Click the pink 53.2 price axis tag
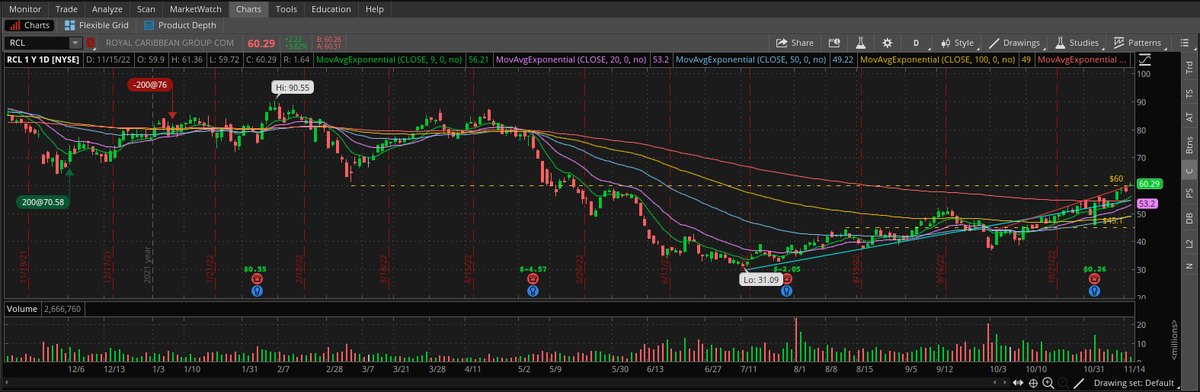The height and width of the screenshot is (392, 1200). coord(1146,203)
